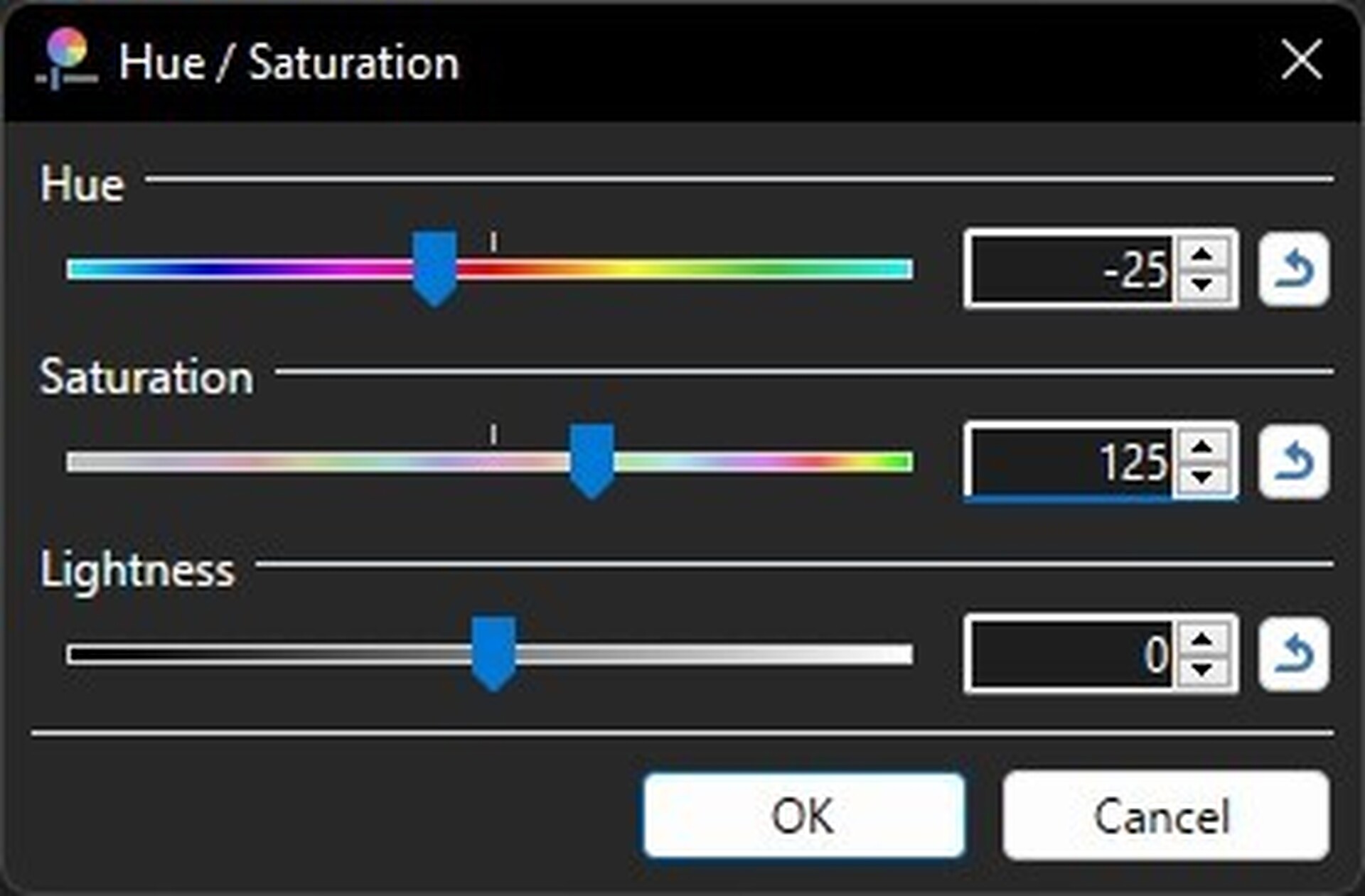Decrease Hue with the down arrow
Viewport: 1365px width, 896px height.
pos(1202,285)
